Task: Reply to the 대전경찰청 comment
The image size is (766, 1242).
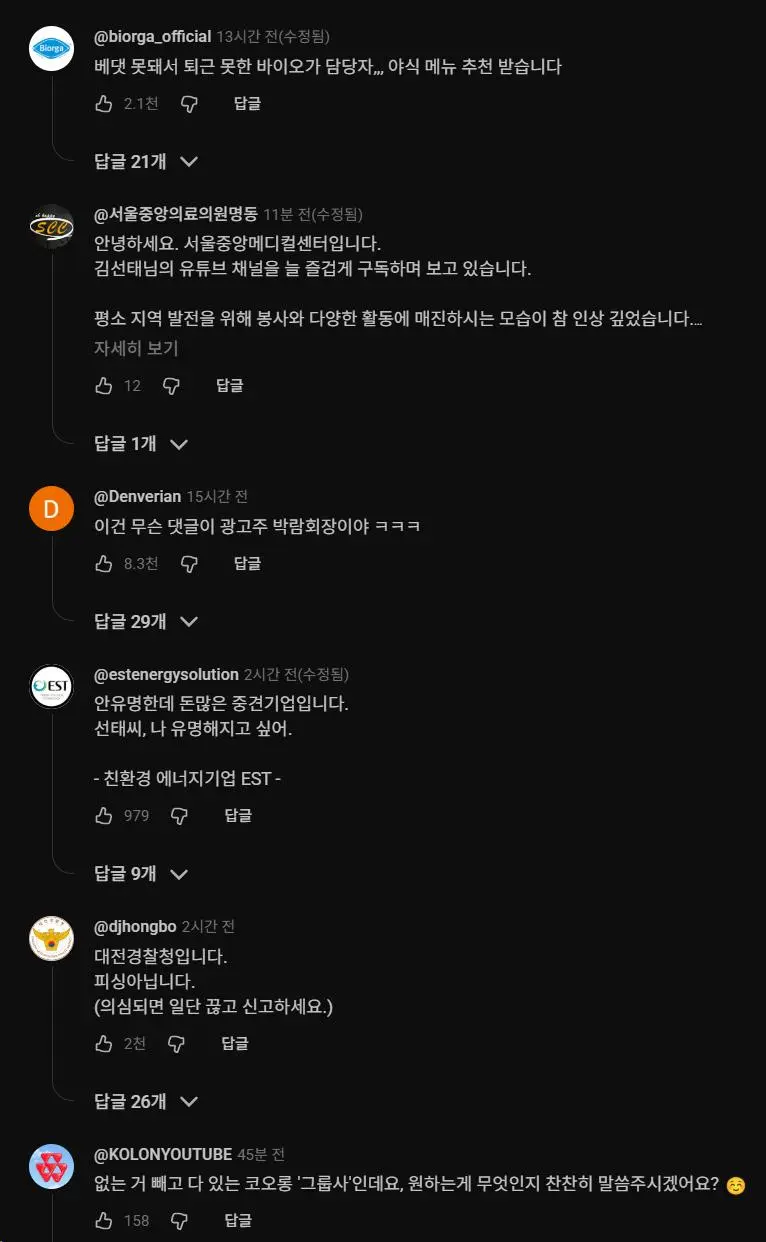Action: point(235,1043)
